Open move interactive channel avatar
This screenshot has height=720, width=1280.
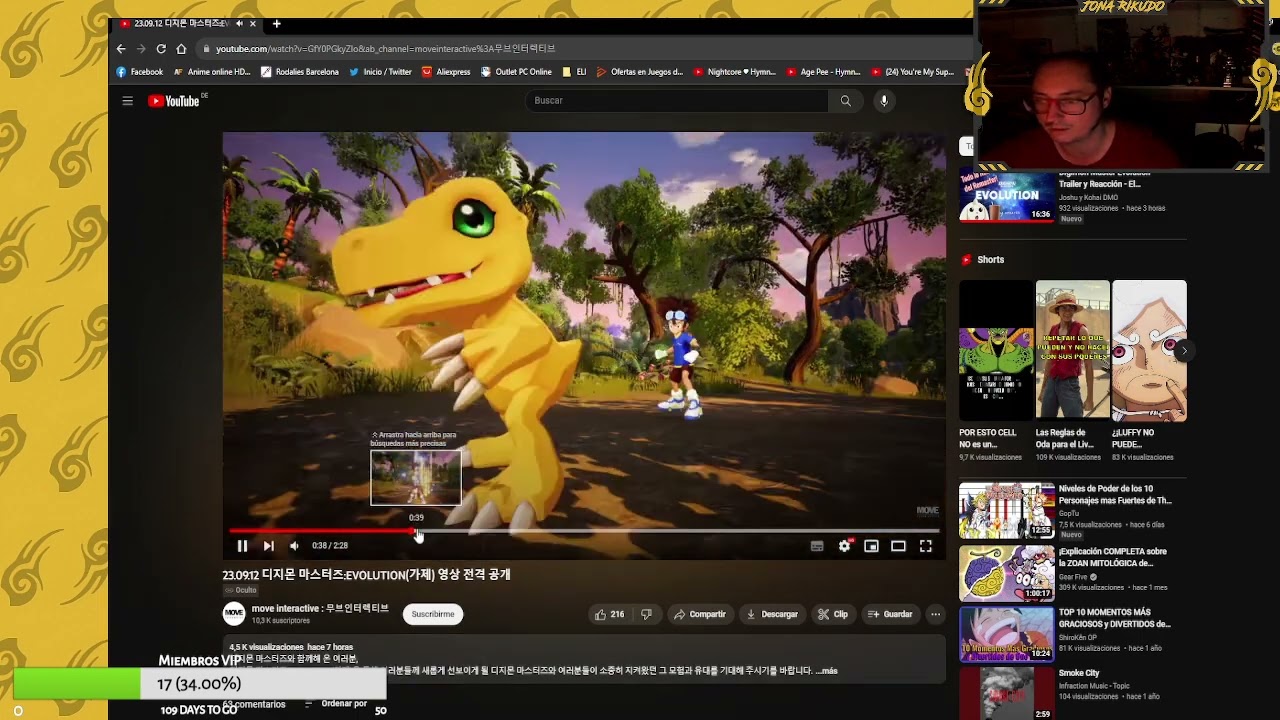(233, 613)
